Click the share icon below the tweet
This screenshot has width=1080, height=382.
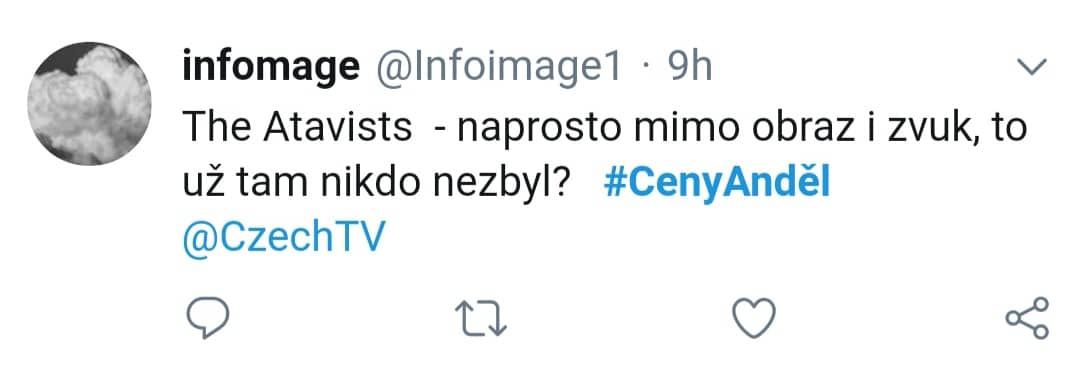pos(1028,318)
